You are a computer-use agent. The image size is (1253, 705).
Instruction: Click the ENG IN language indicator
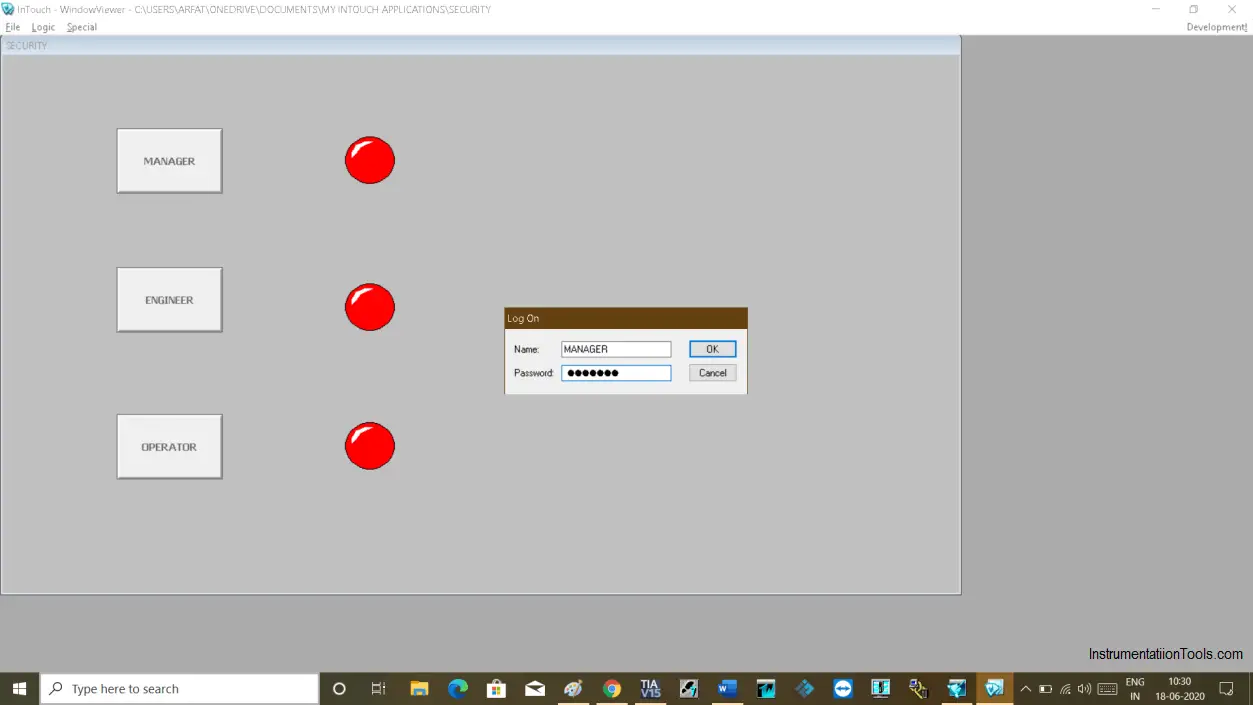(1135, 689)
